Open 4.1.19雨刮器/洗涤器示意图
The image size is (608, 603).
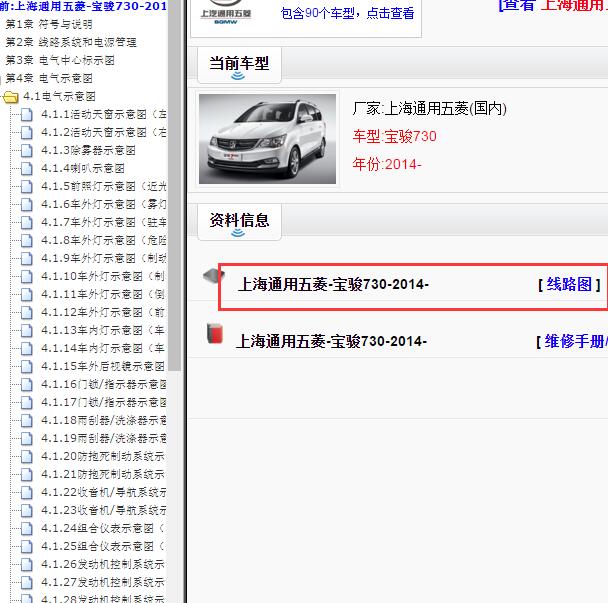pos(104,438)
